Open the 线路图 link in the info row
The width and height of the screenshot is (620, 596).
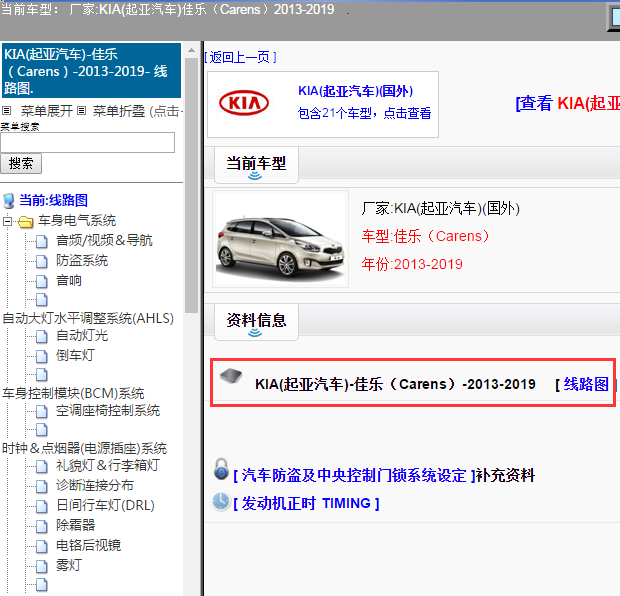(586, 384)
